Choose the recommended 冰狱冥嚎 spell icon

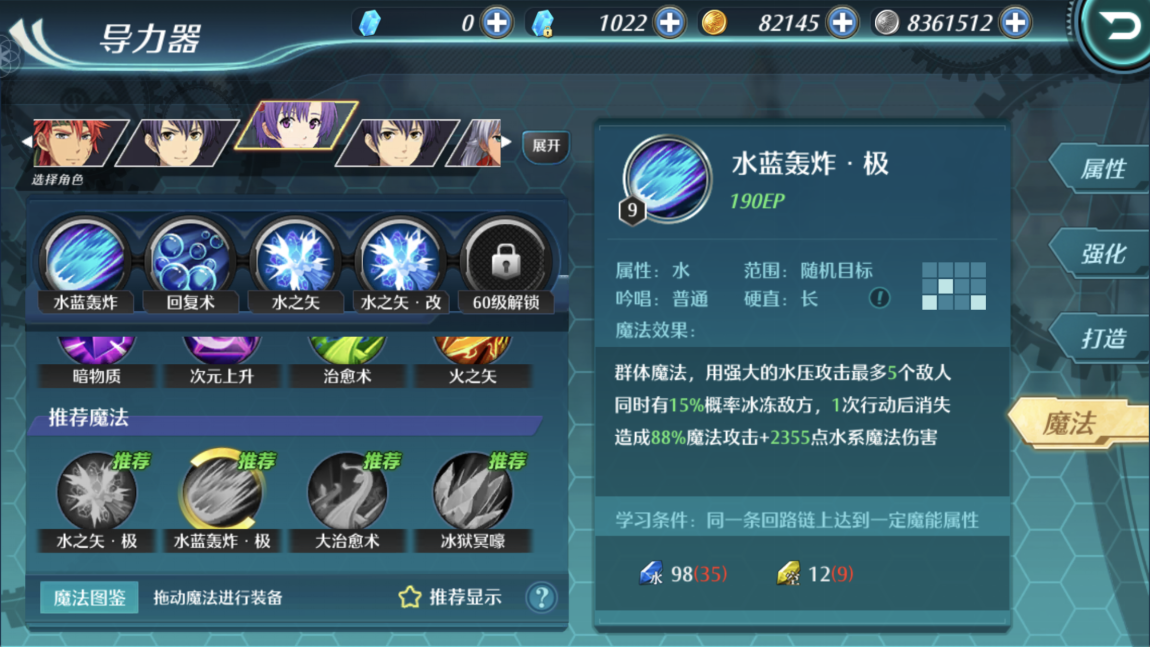click(x=472, y=492)
